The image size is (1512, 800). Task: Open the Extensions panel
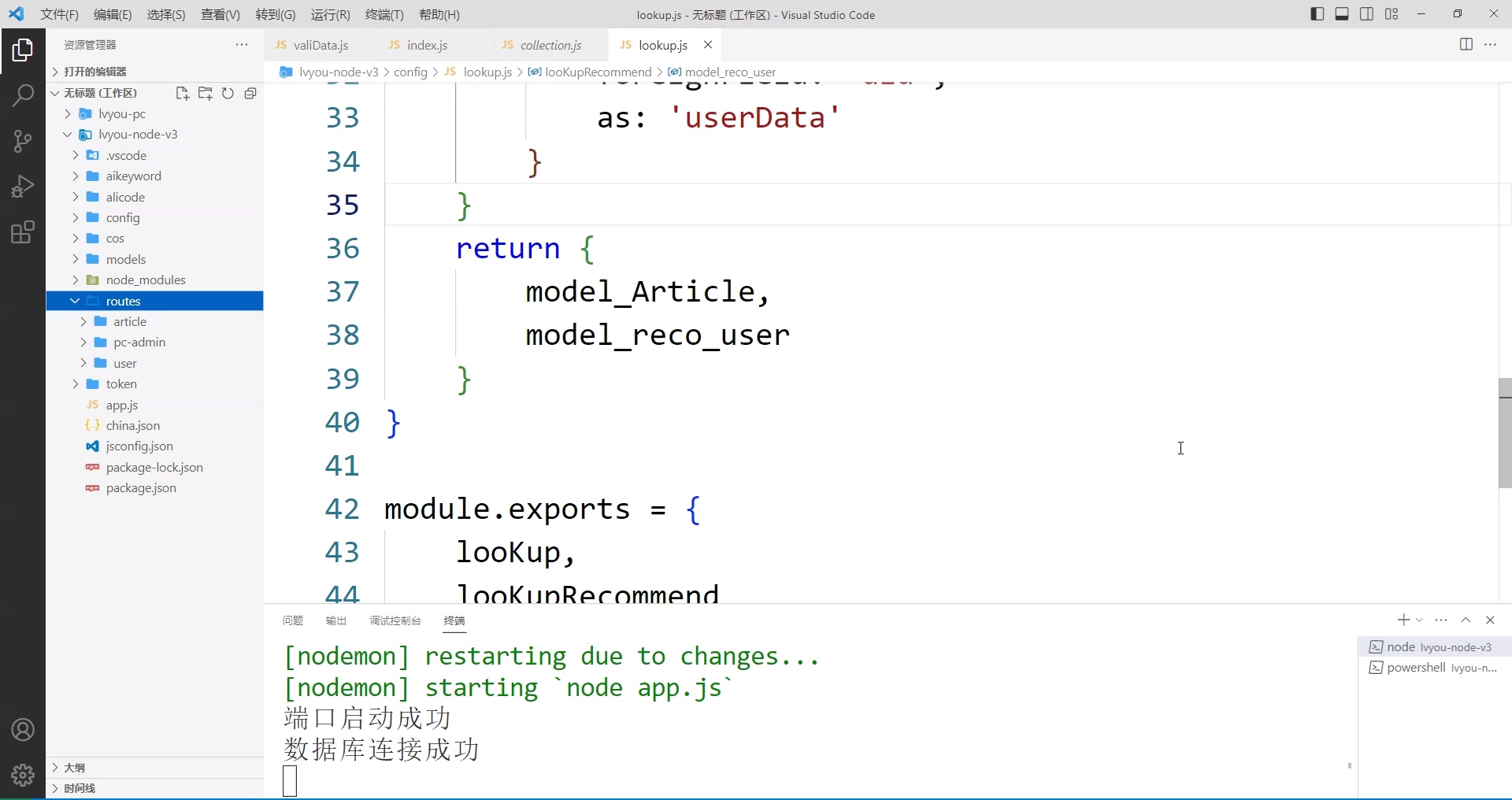point(23,231)
